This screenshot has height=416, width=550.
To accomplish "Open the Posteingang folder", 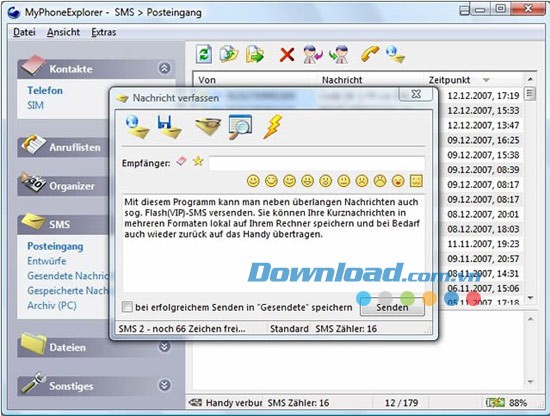I will [x=55, y=246].
